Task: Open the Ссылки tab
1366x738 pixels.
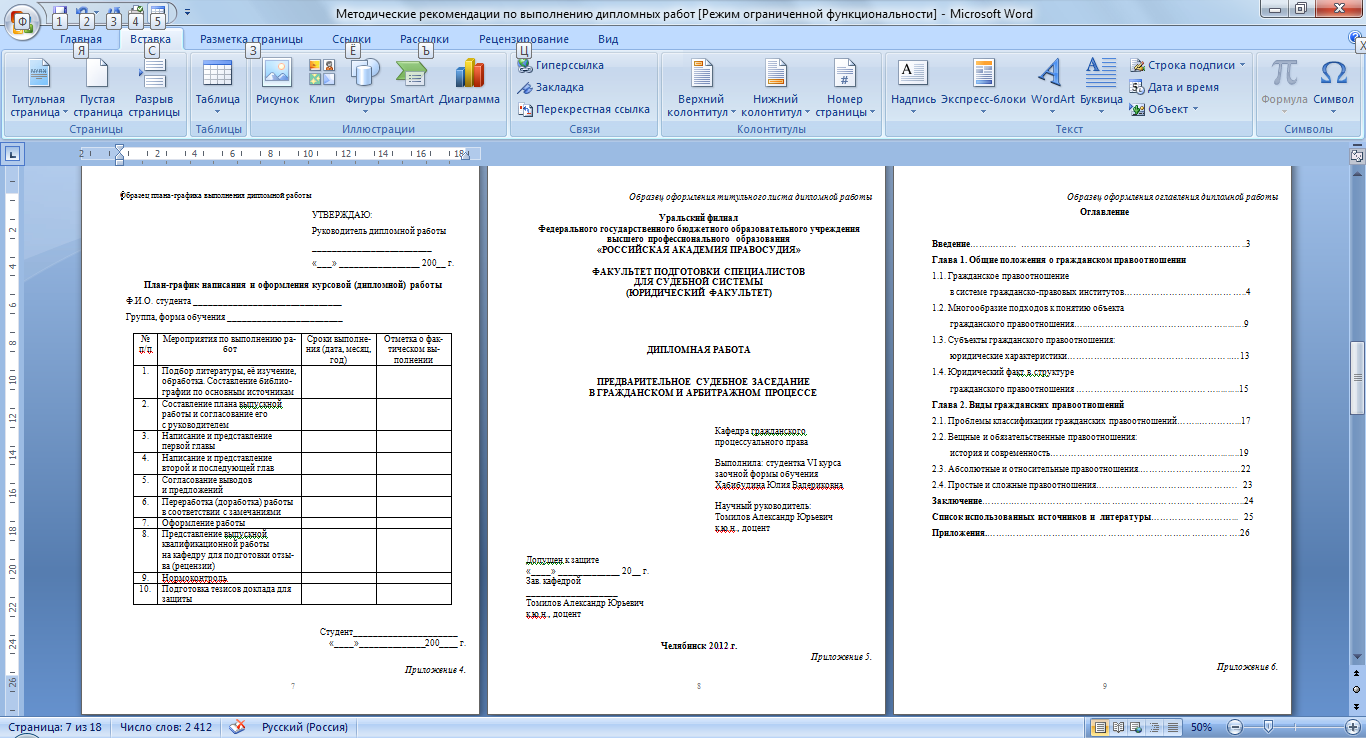Action: 351,39
